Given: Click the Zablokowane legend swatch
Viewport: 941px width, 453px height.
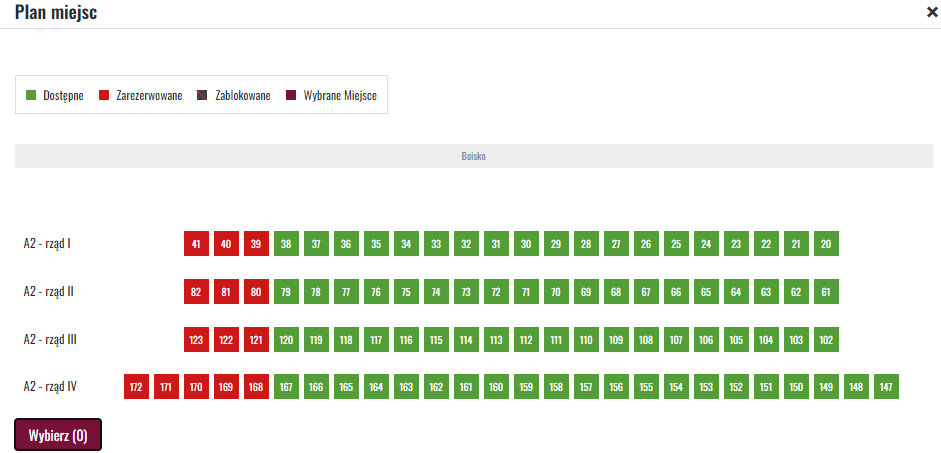Looking at the screenshot, I should (x=202, y=95).
